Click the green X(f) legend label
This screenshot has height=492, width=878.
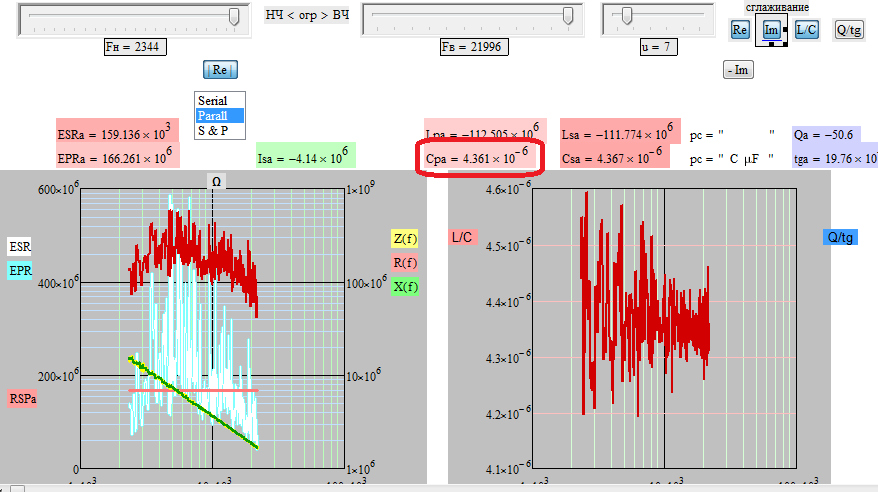(405, 287)
